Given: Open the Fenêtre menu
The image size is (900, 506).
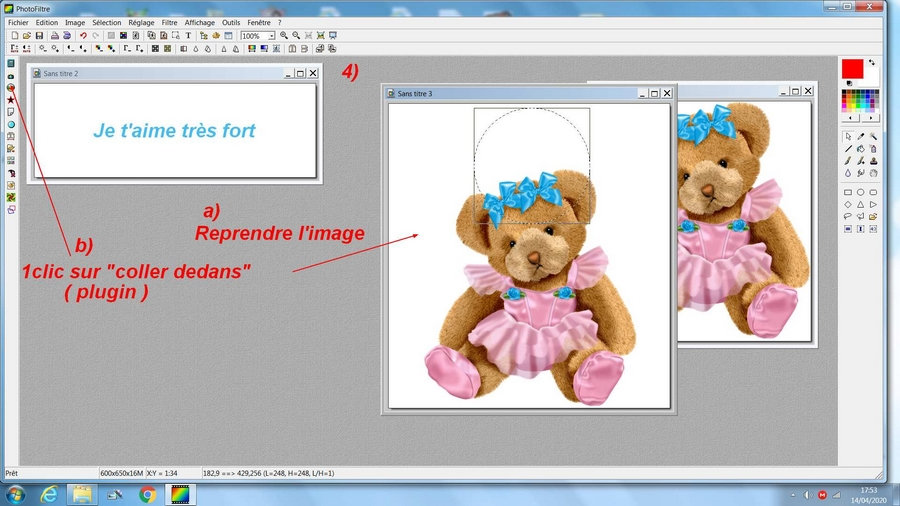Looking at the screenshot, I should coord(259,22).
